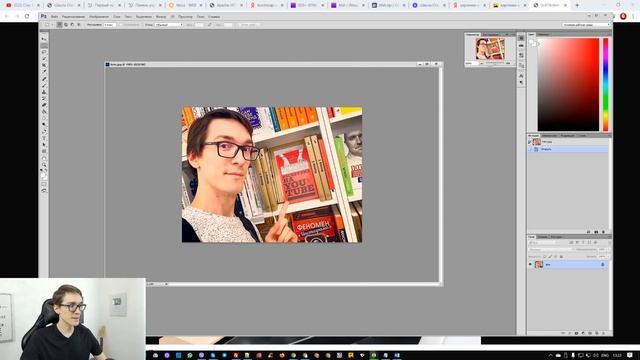Select the Healing Brush tool

coord(44,78)
